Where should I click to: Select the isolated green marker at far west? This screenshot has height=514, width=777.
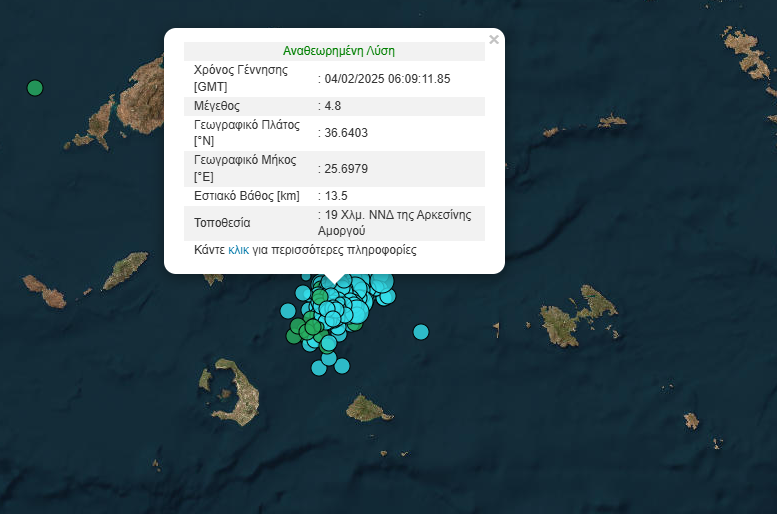tap(35, 88)
